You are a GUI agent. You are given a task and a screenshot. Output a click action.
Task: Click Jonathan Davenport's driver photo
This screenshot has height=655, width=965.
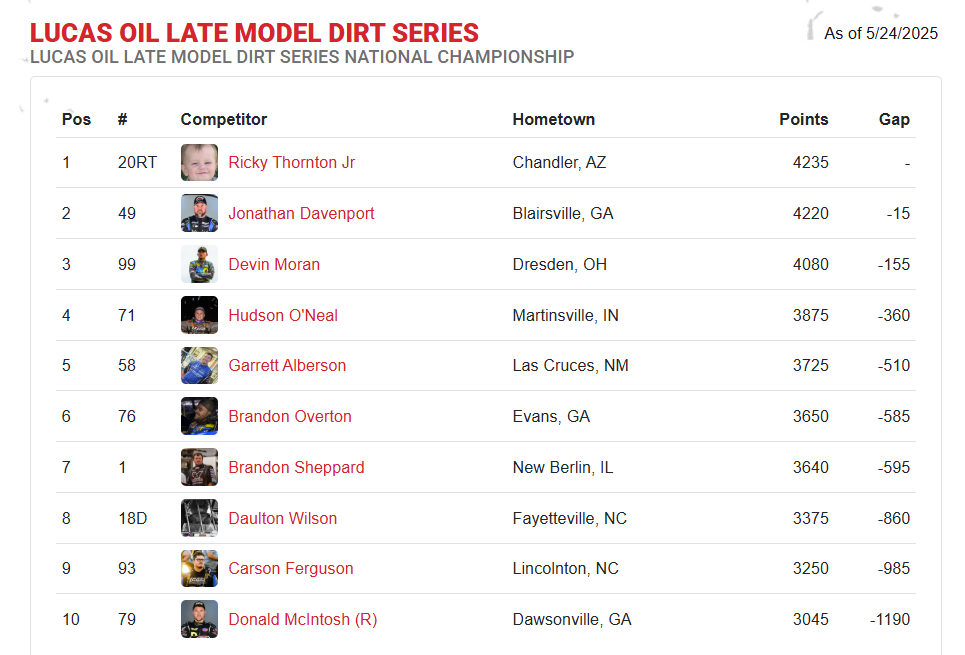click(x=199, y=213)
